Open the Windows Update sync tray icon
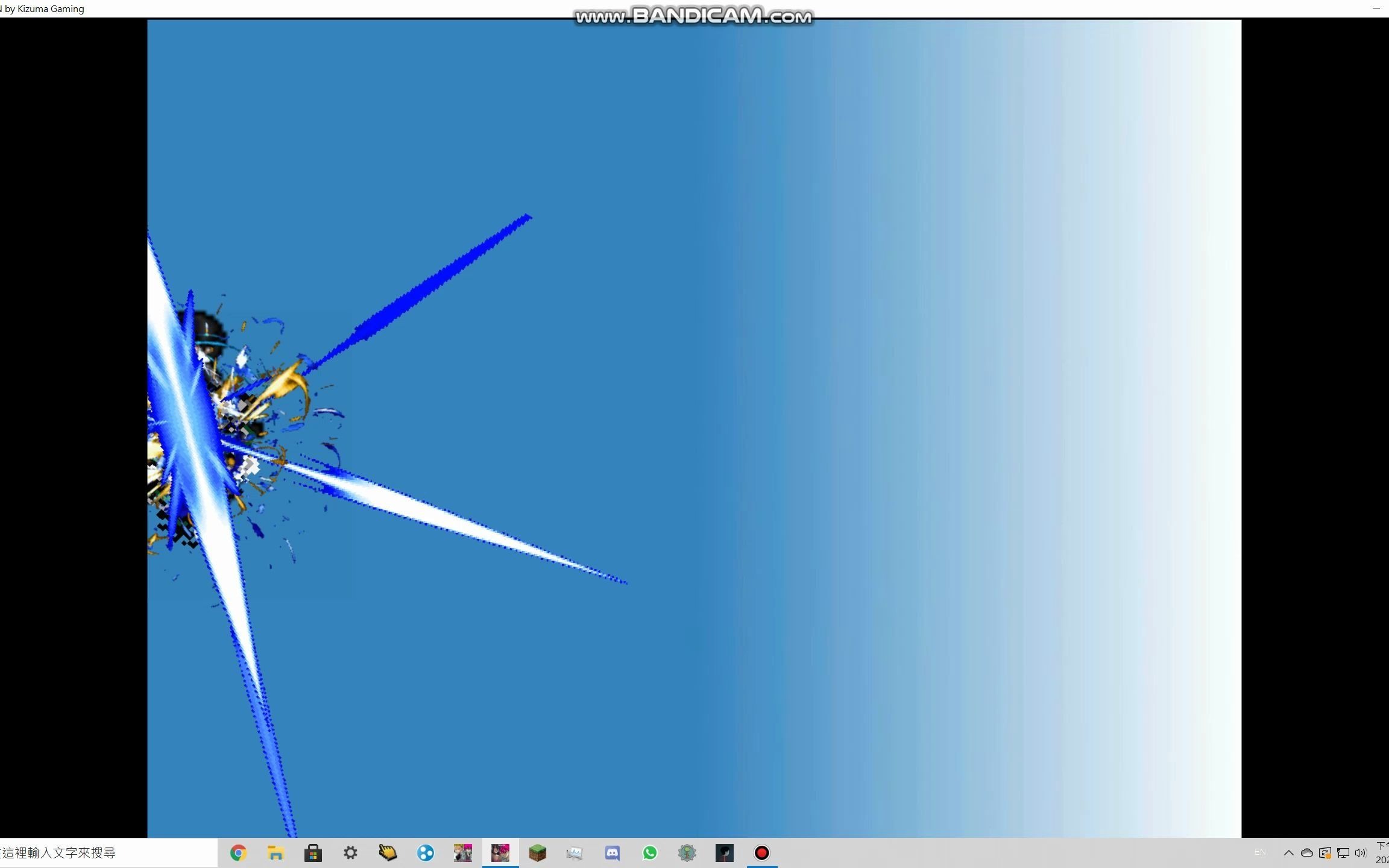This screenshot has width=1389, height=868. [1324, 853]
